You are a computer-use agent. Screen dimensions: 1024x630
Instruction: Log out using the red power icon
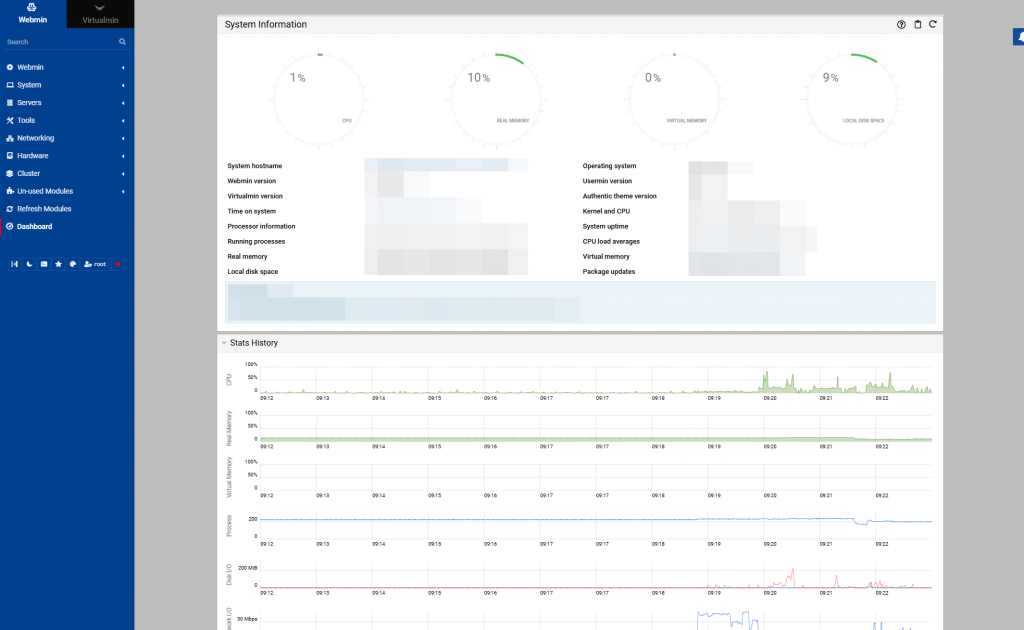[117, 264]
